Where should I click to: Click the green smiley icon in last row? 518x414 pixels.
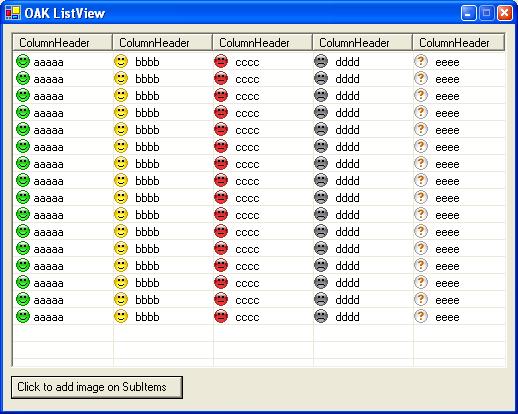click(23, 316)
